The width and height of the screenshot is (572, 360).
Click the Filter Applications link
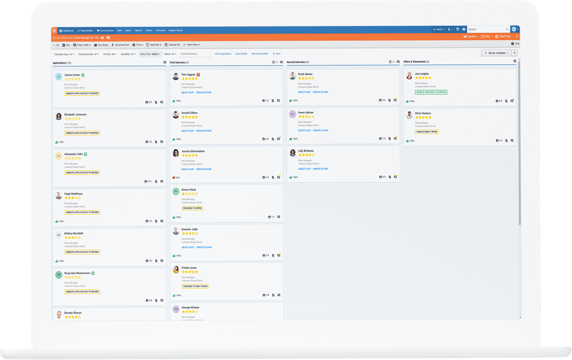click(223, 54)
